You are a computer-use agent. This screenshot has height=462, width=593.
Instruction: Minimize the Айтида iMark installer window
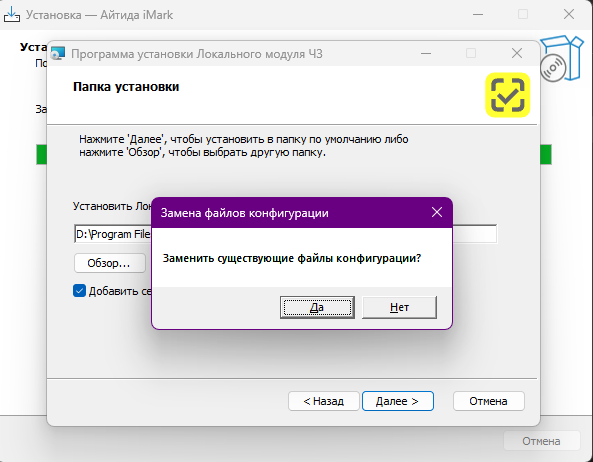coord(478,15)
